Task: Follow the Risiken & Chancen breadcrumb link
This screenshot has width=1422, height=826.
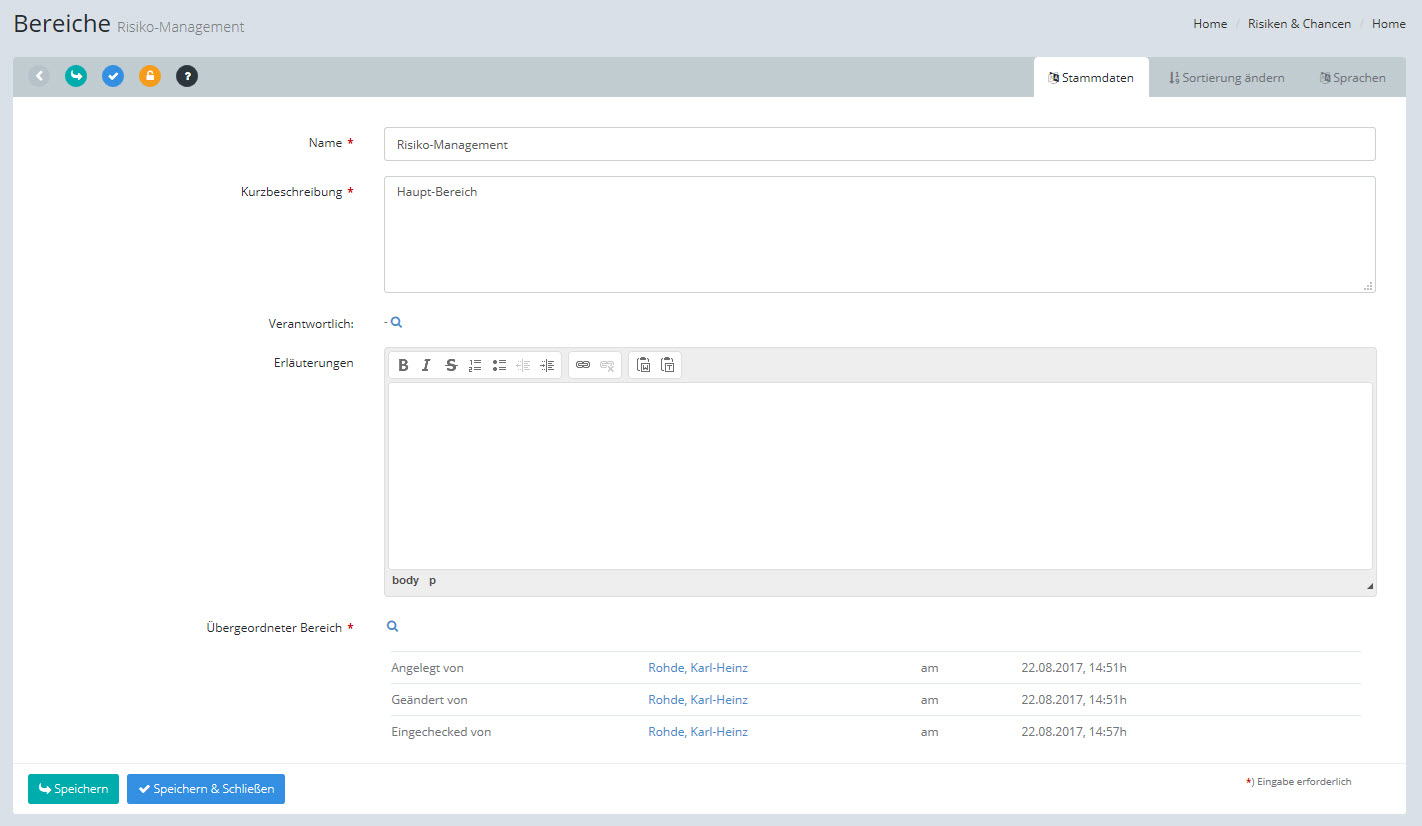Action: 1299,24
